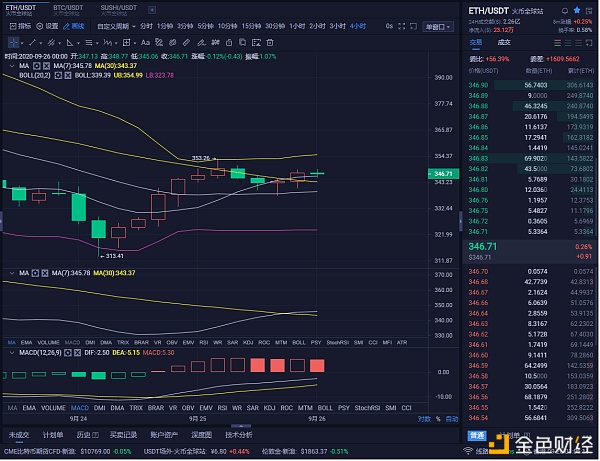
Task: Switch to the 成交 trades tab
Action: tap(504, 43)
